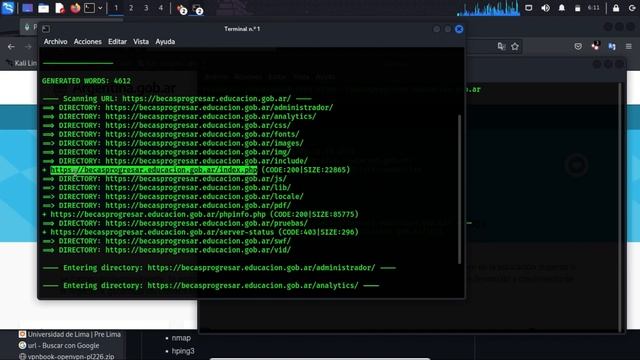Open the Firefox extension with badge icon
Image resolution: width=640 pixels, height=360 pixels.
596,46
